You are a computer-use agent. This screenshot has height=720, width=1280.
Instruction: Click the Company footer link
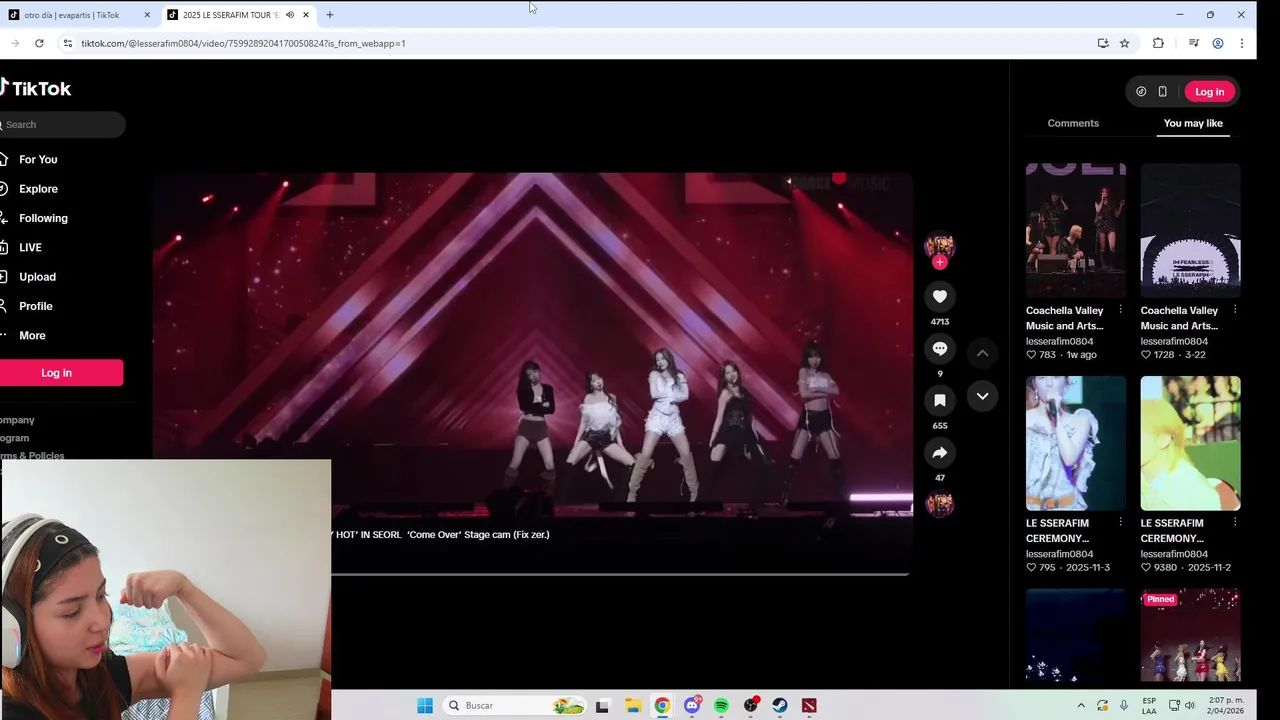click(x=17, y=420)
